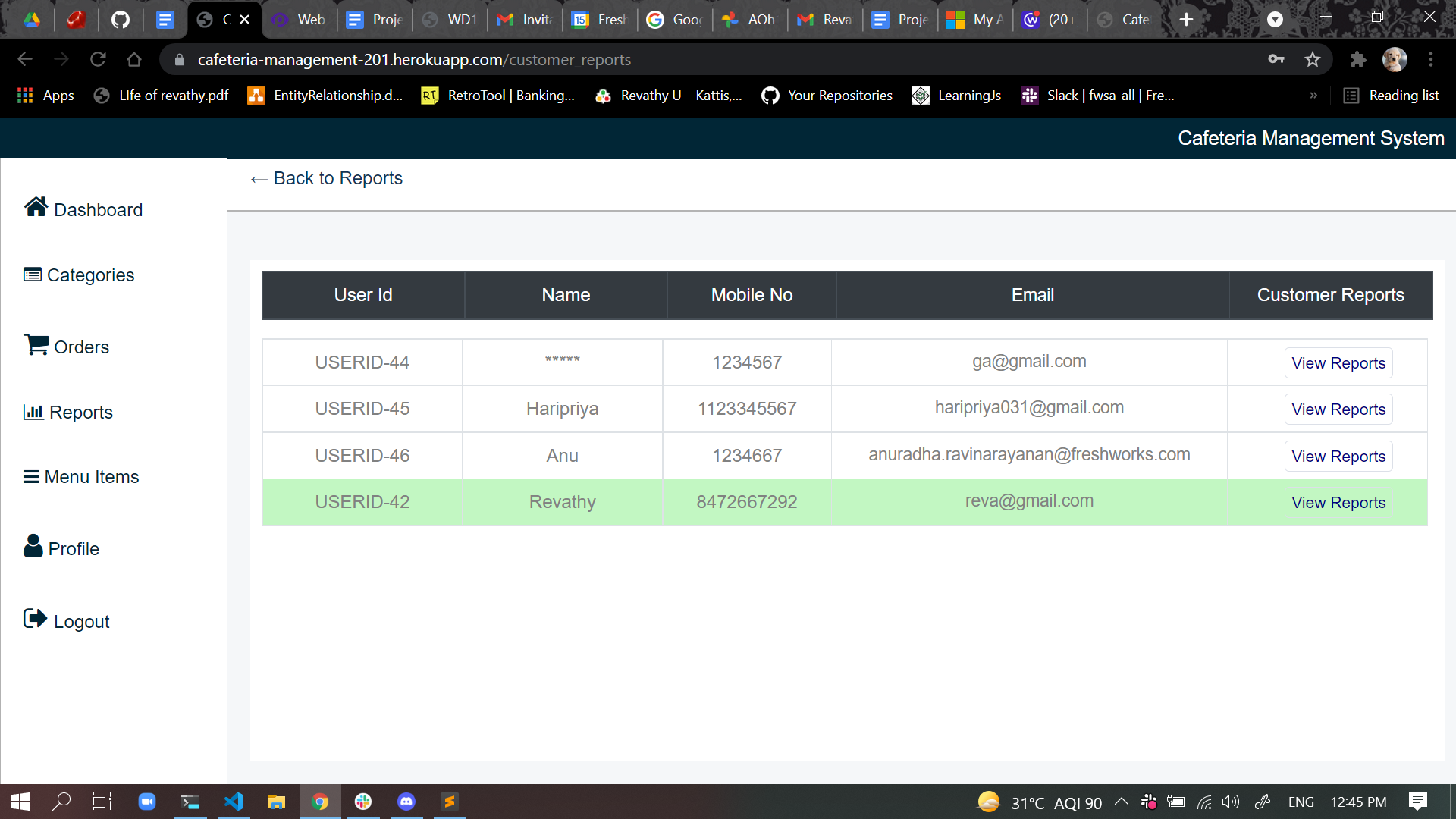Switch to the WD1 browser tab
The width and height of the screenshot is (1456, 819).
click(x=451, y=20)
